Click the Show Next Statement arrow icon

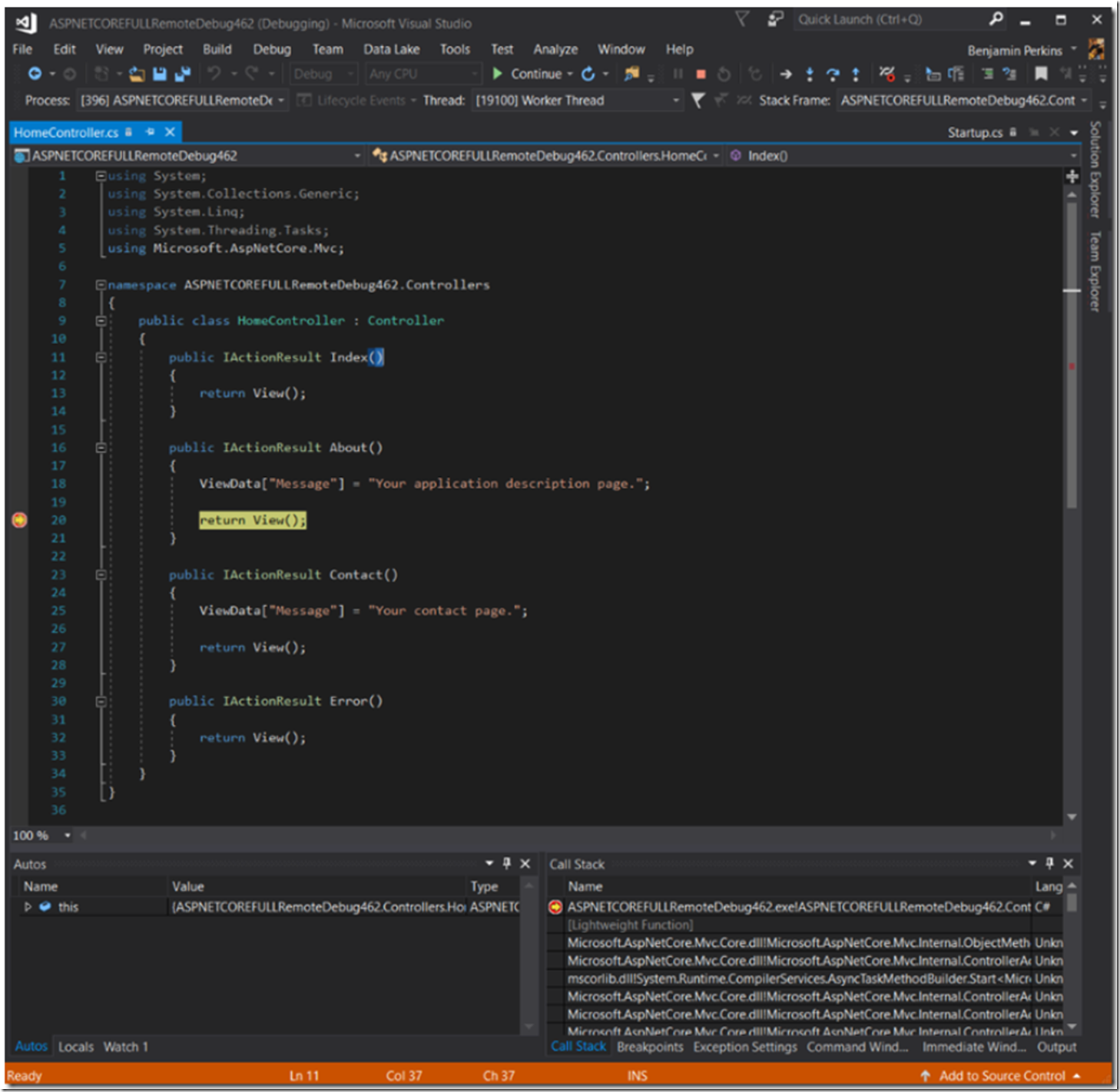pos(785,74)
